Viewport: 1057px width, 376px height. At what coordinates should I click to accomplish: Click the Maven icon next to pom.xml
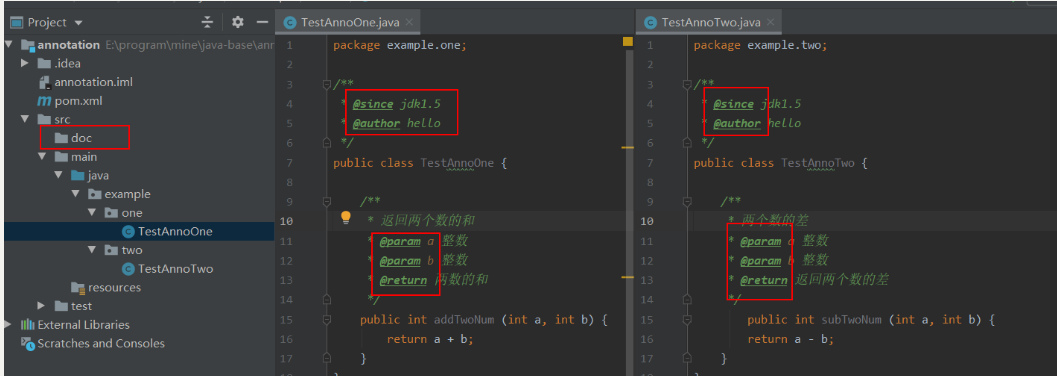coord(44,101)
